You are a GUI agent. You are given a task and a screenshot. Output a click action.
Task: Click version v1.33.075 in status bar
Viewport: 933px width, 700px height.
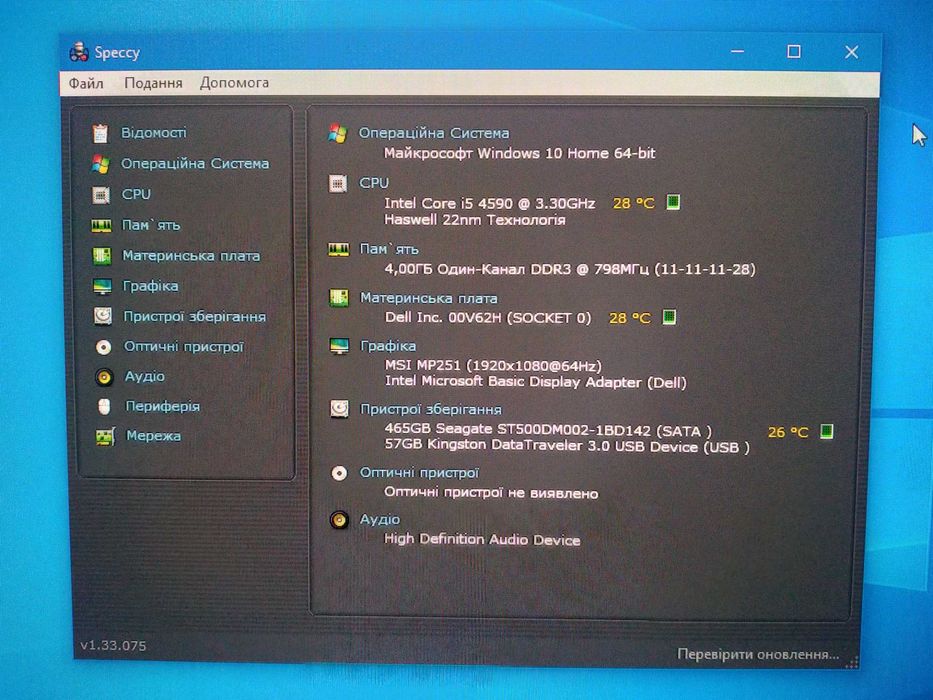(113, 645)
